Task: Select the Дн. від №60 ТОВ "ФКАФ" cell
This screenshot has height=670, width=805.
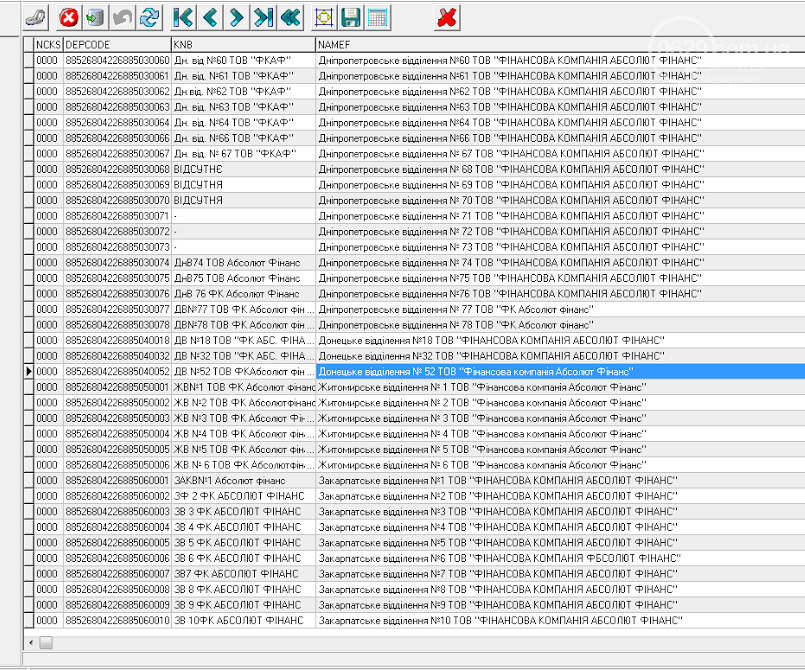Action: click(x=242, y=61)
